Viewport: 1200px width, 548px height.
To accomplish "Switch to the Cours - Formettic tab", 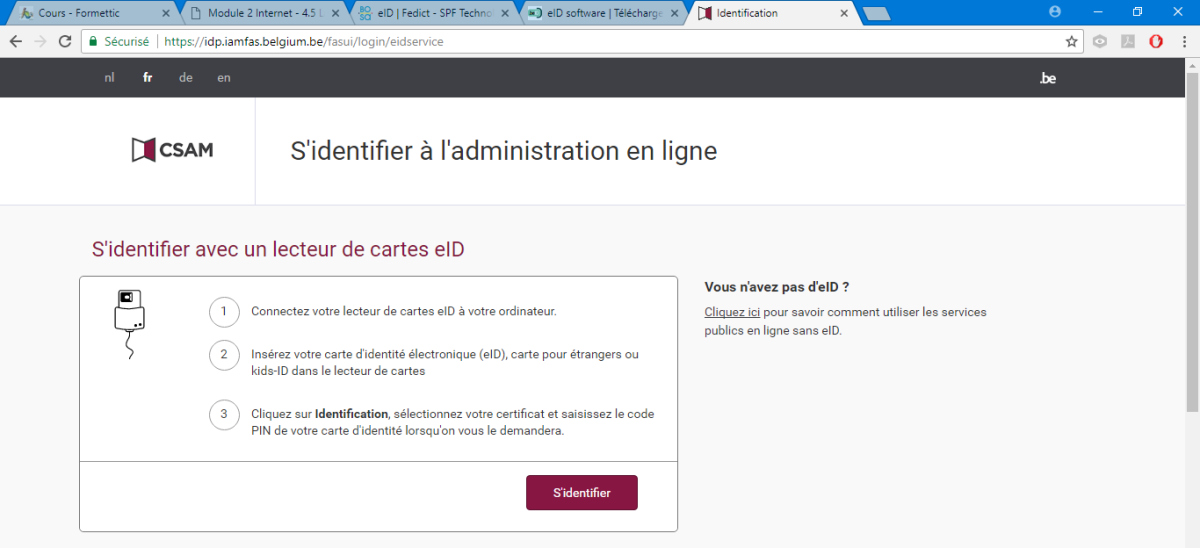I will 90,13.
